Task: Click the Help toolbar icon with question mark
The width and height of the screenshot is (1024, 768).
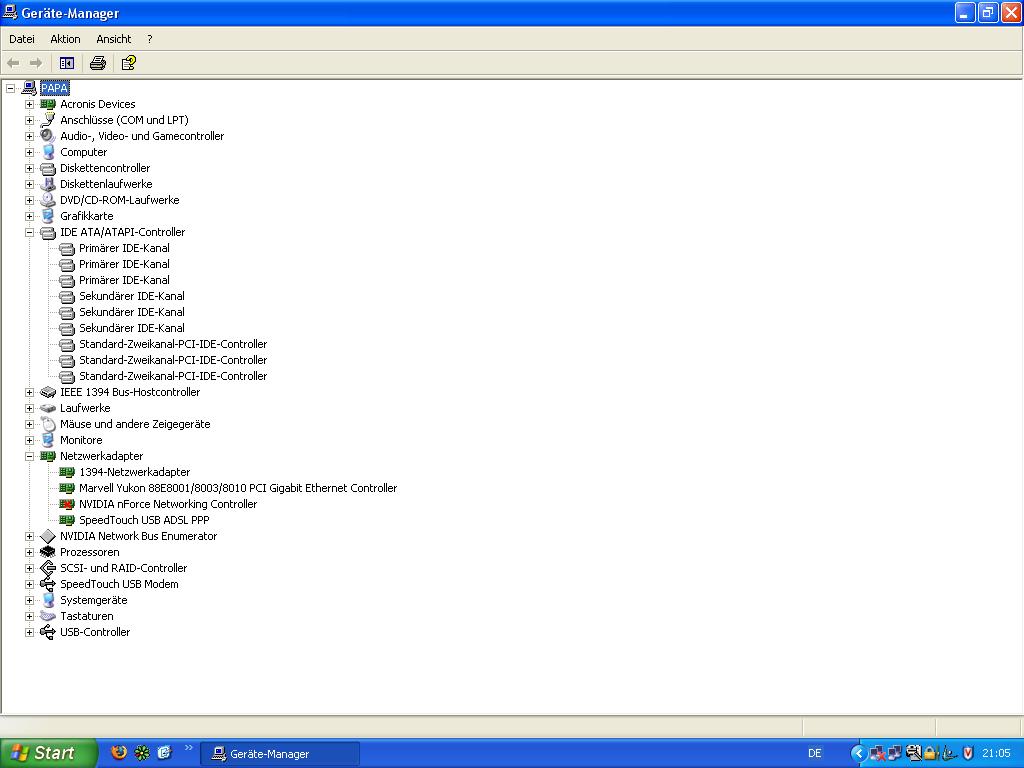Action: (x=129, y=63)
